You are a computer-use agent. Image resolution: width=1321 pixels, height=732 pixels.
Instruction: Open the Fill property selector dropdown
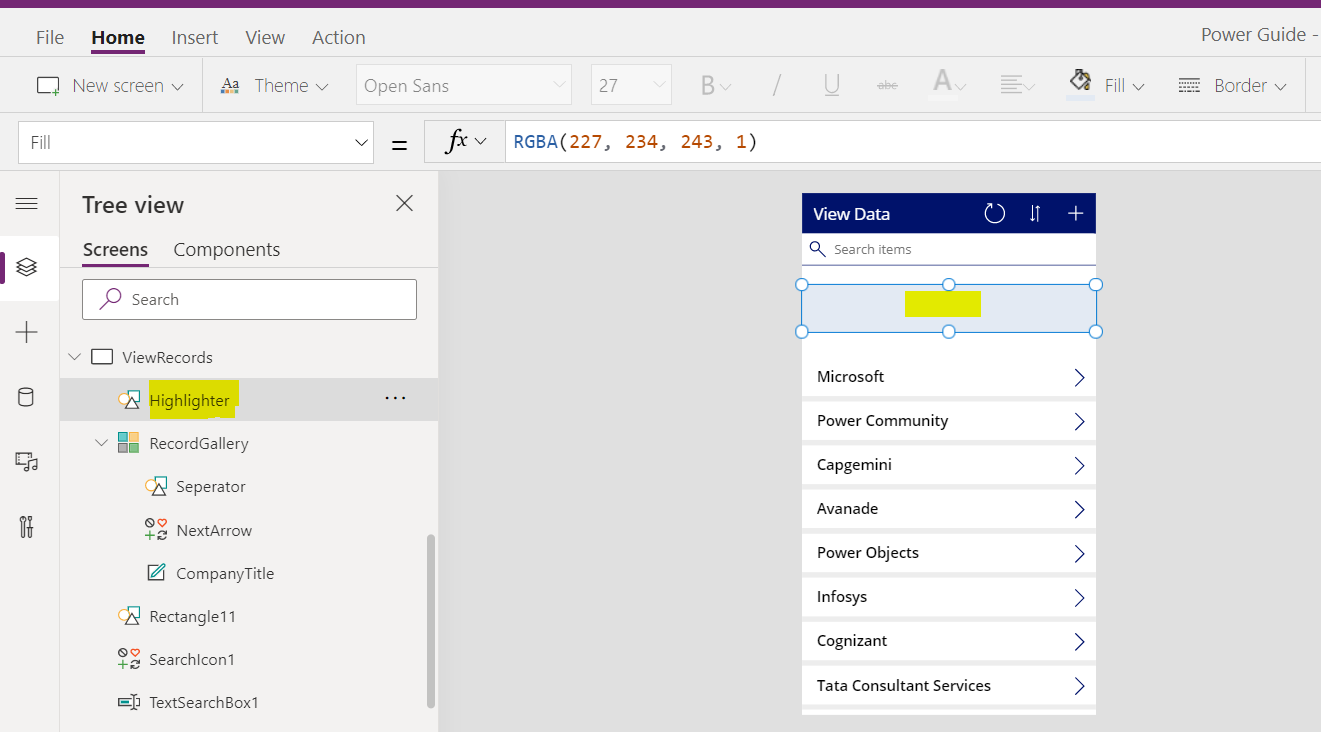click(x=196, y=143)
